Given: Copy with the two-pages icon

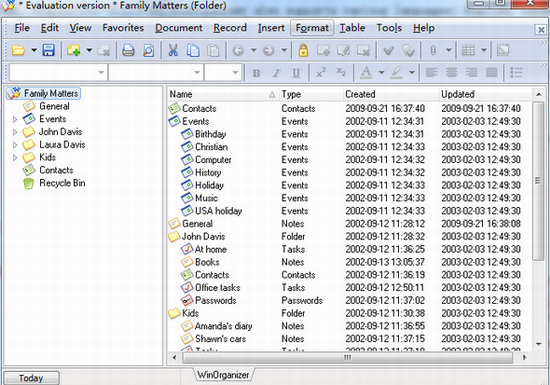Looking at the screenshot, I should click(x=193, y=50).
